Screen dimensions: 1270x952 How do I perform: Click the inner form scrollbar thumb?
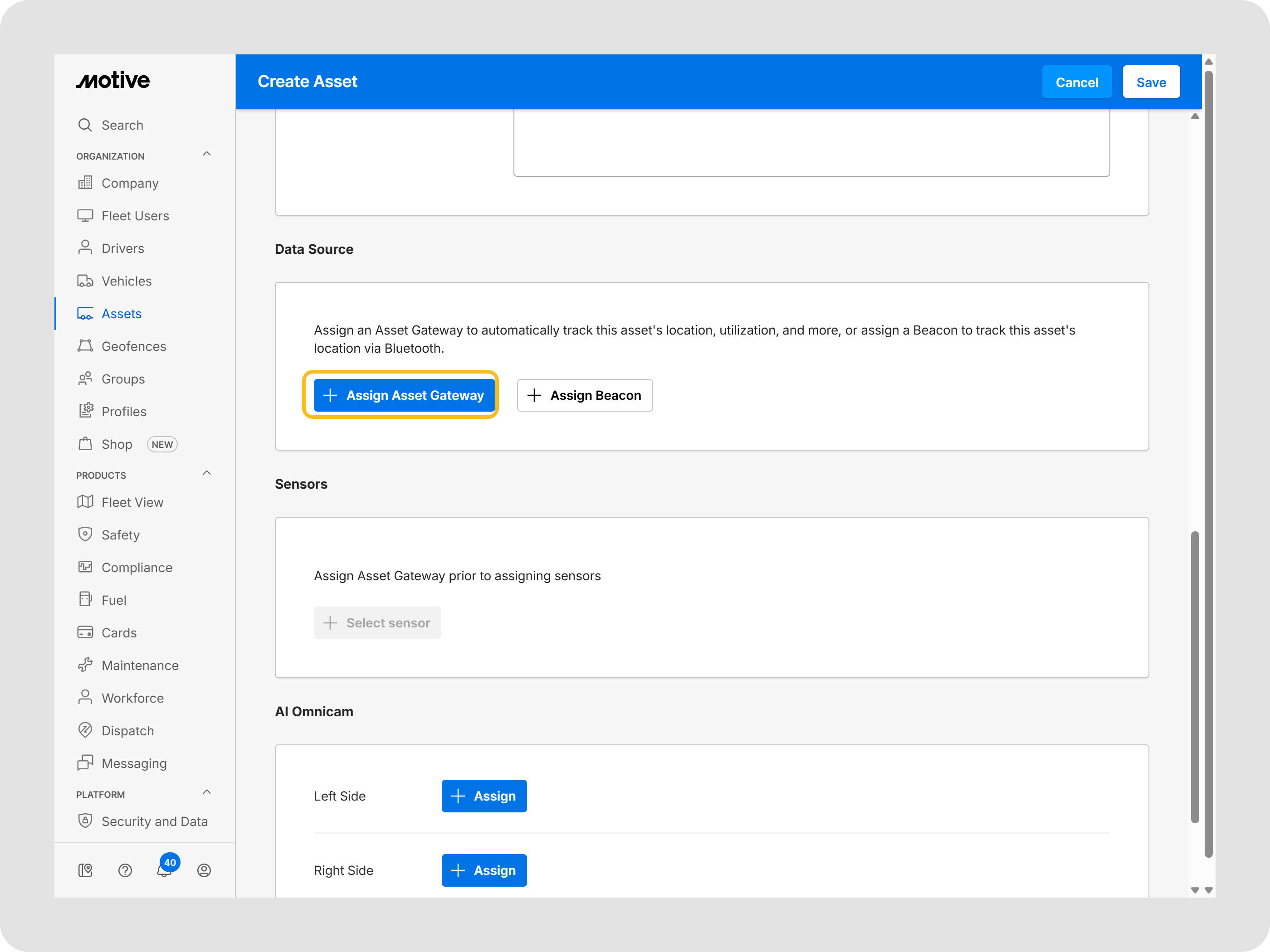1194,677
